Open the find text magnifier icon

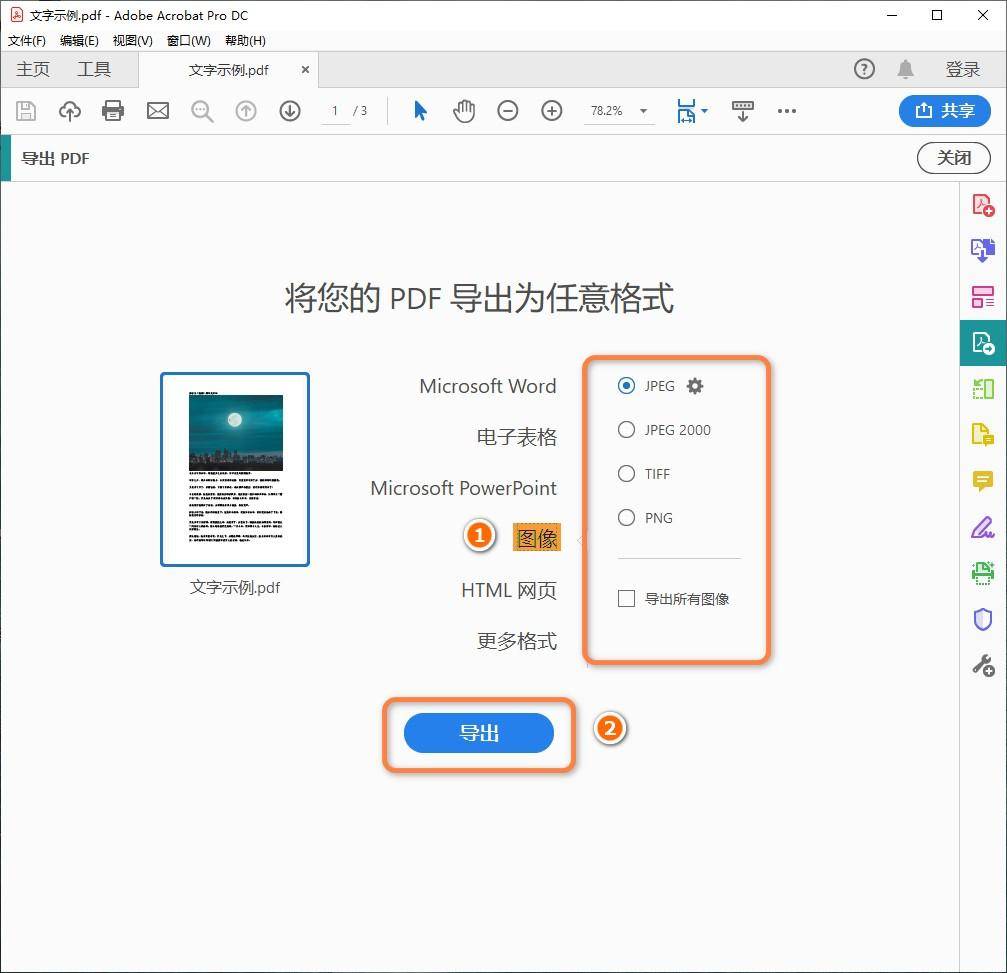(202, 111)
